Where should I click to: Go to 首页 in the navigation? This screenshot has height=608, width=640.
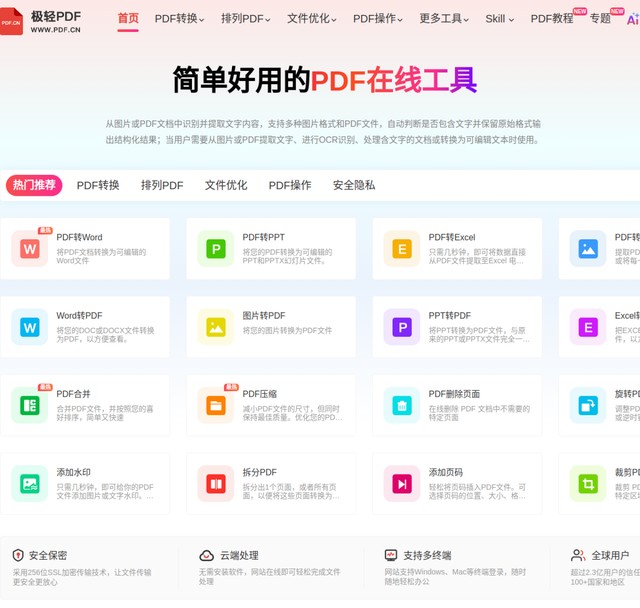tap(128, 18)
